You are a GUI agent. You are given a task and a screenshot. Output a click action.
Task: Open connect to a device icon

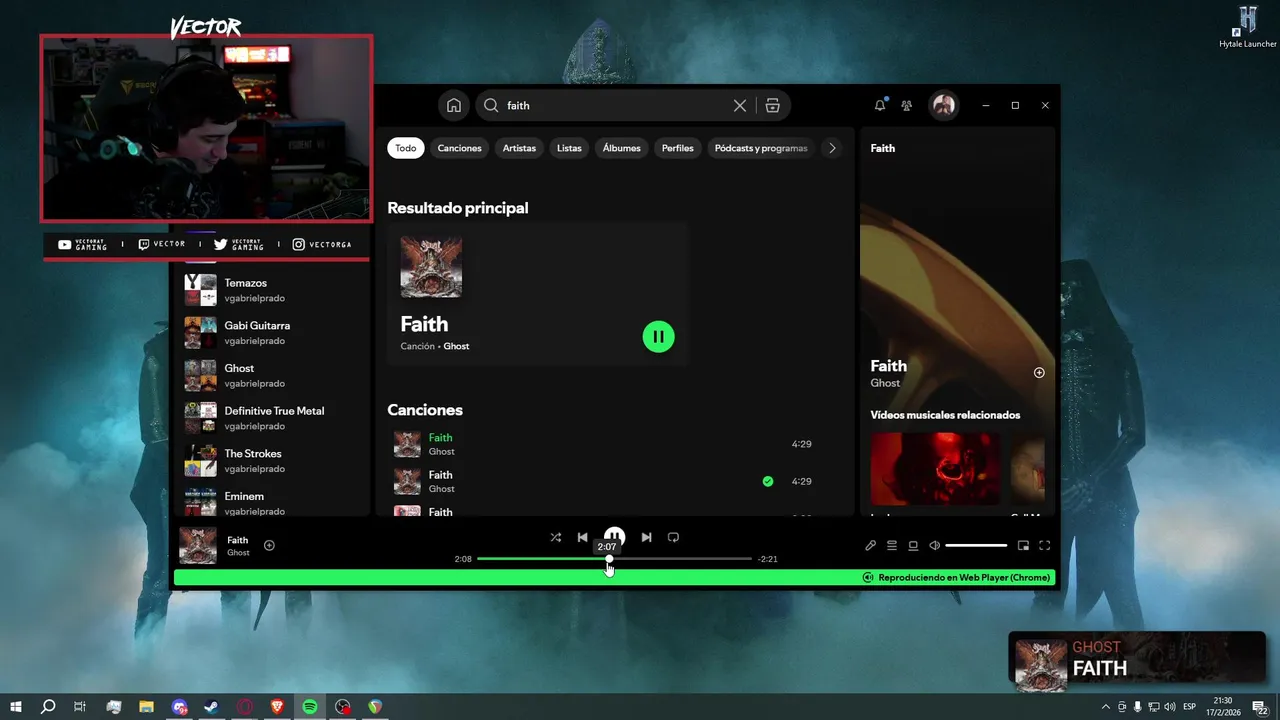pyautogui.click(x=913, y=545)
